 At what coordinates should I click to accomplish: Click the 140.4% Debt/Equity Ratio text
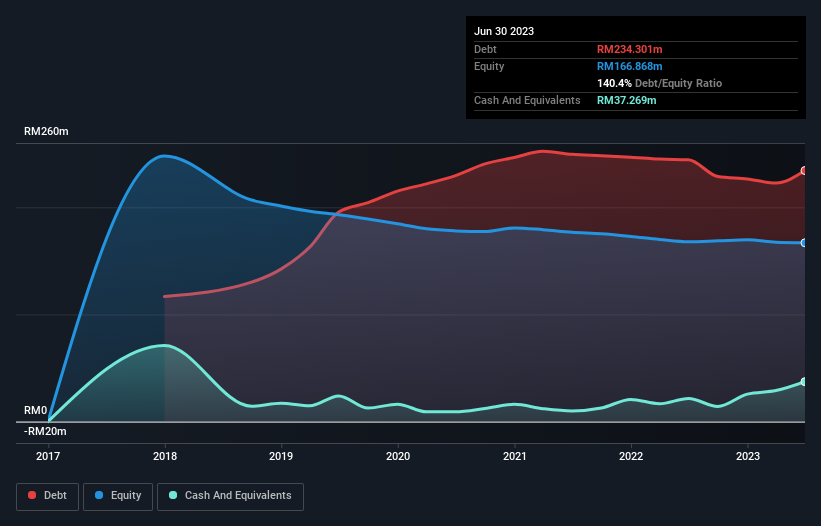click(659, 83)
